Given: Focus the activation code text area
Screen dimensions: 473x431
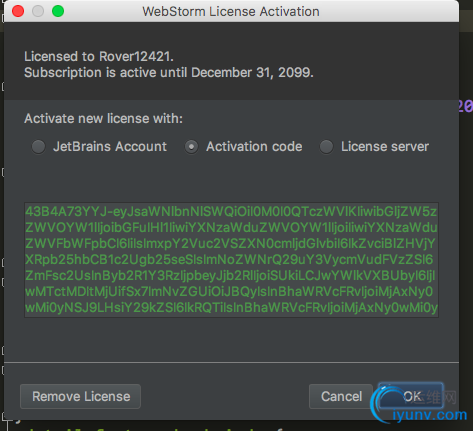Looking at the screenshot, I should [x=231, y=260].
